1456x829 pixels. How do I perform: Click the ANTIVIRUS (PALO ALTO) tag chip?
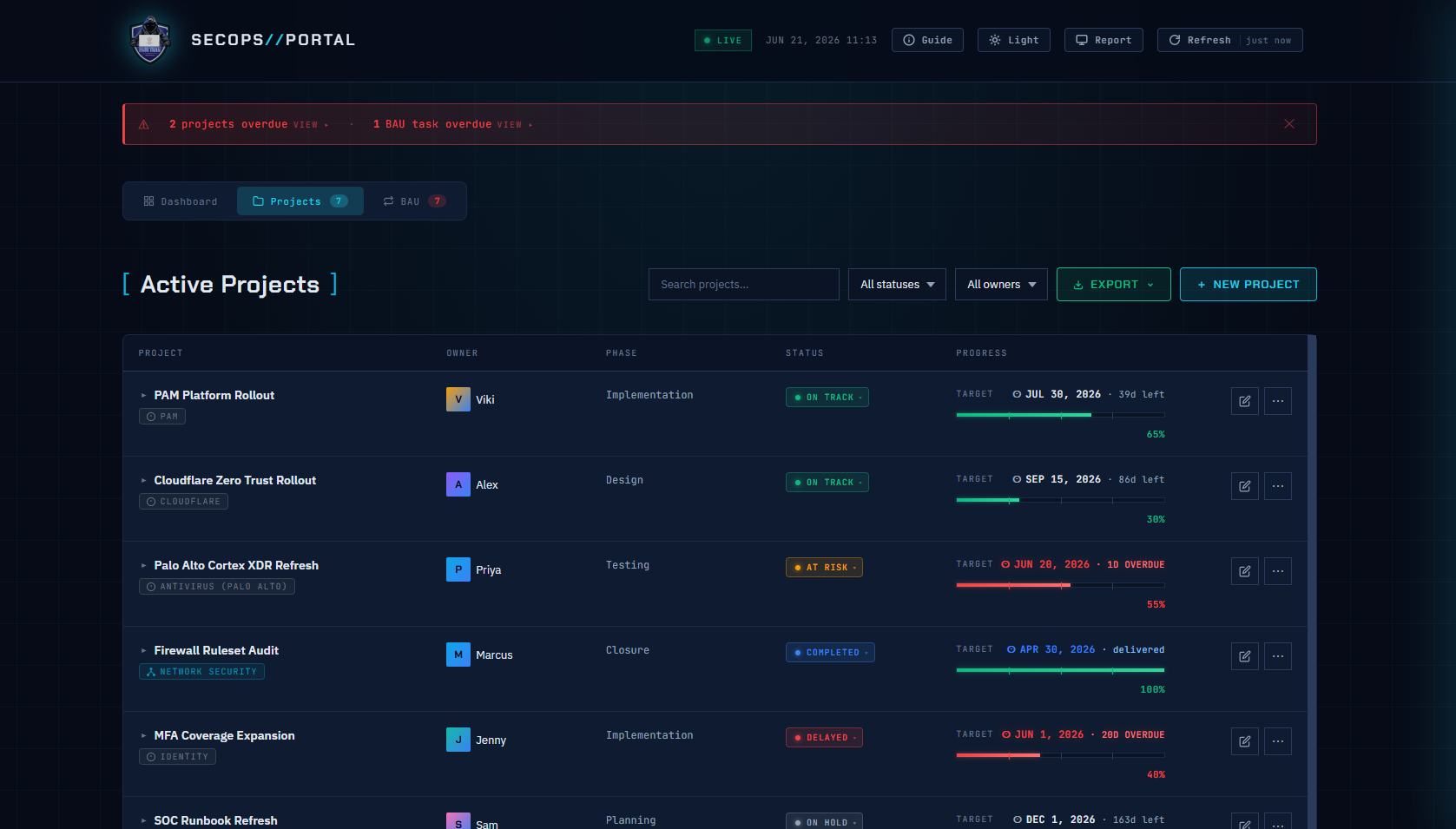tap(217, 587)
